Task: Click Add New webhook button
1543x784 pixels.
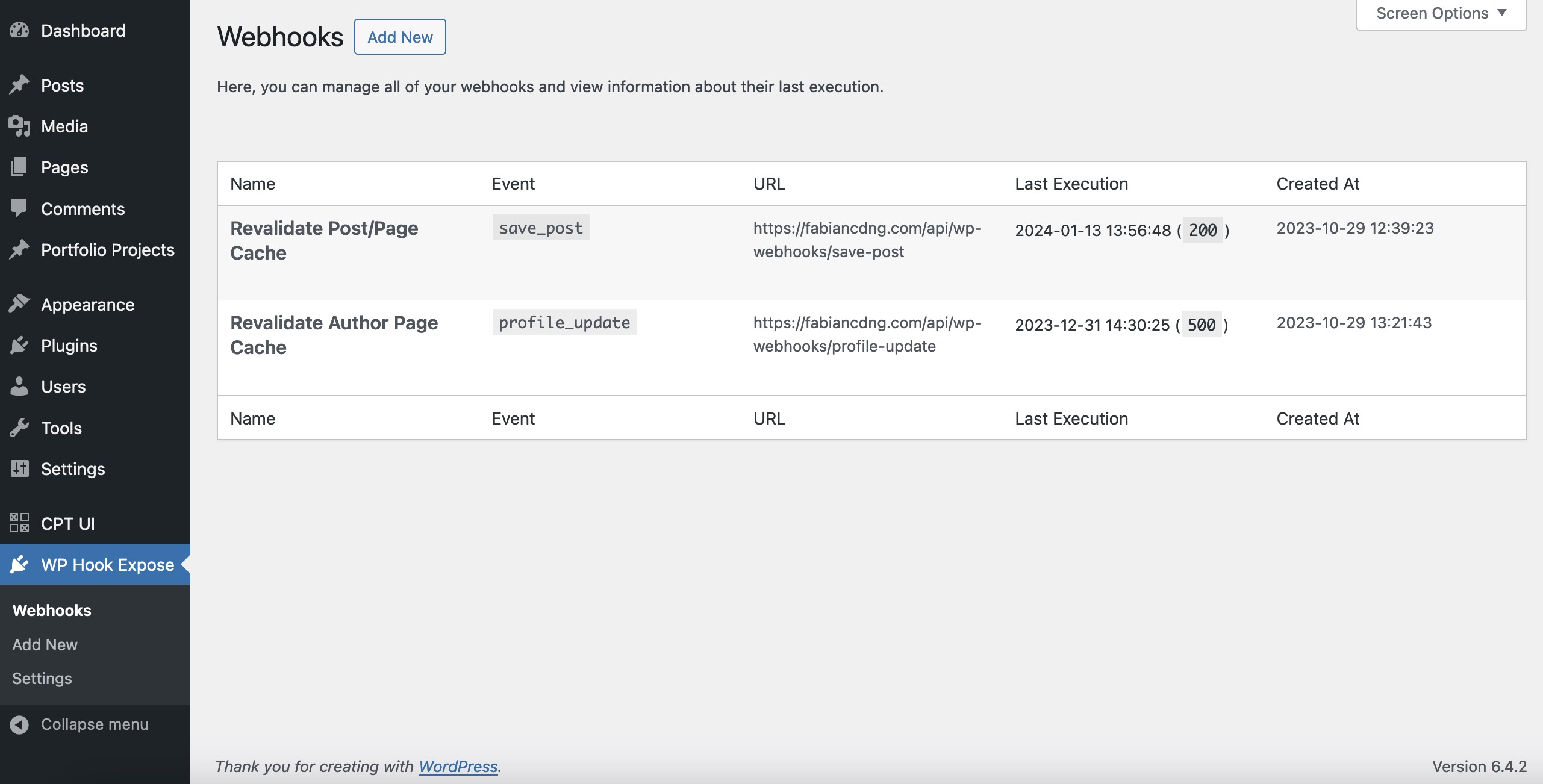Action: tap(400, 36)
